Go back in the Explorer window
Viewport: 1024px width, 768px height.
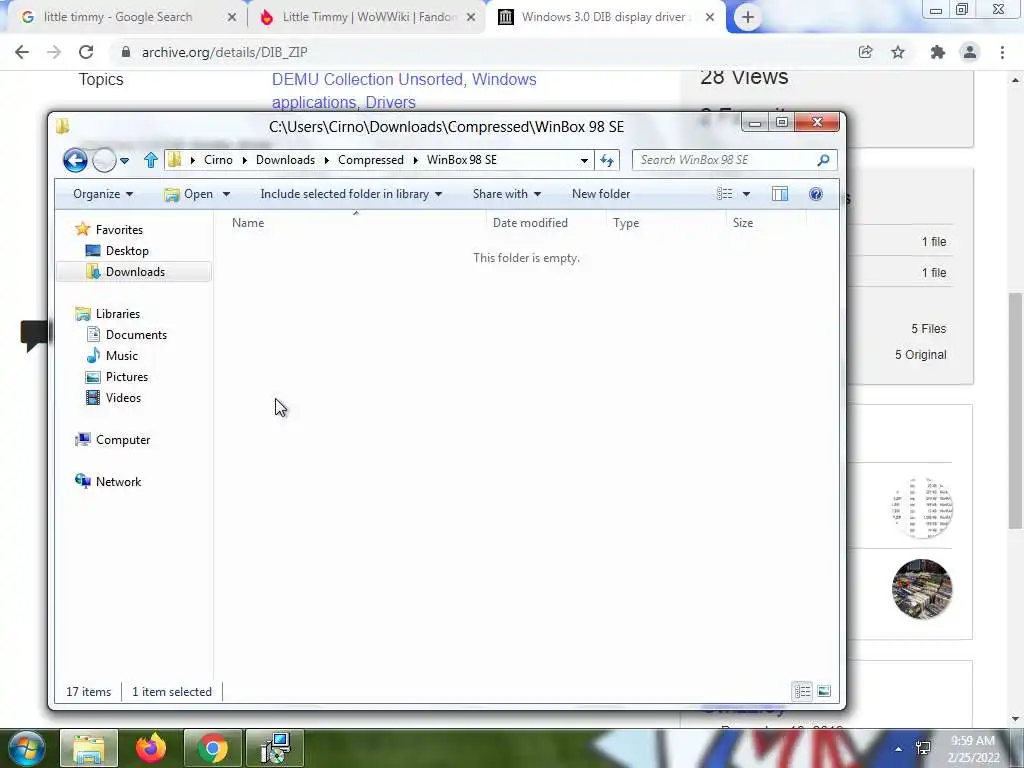click(75, 160)
